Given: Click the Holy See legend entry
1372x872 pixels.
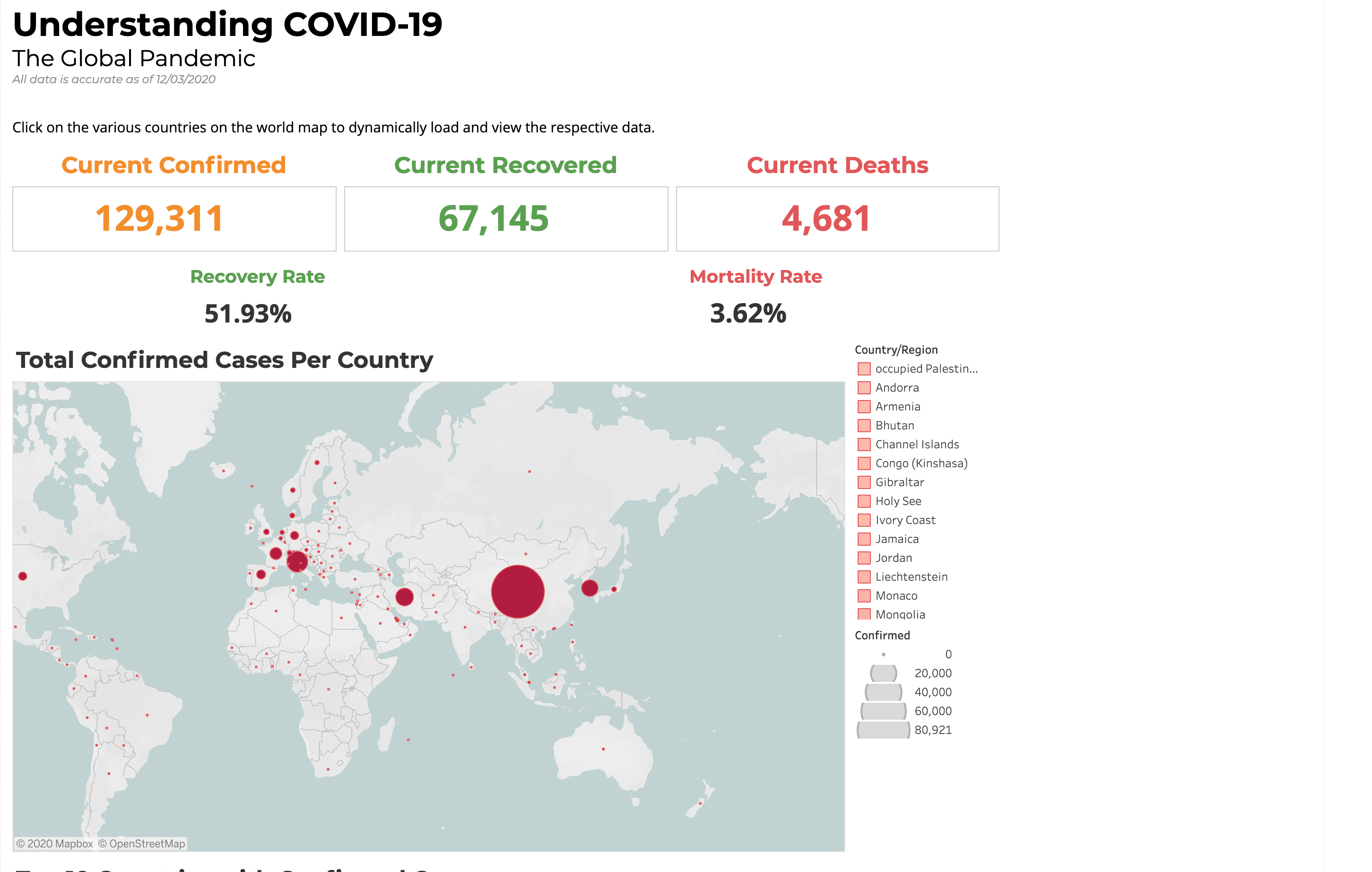Looking at the screenshot, I should pyautogui.click(x=863, y=500).
